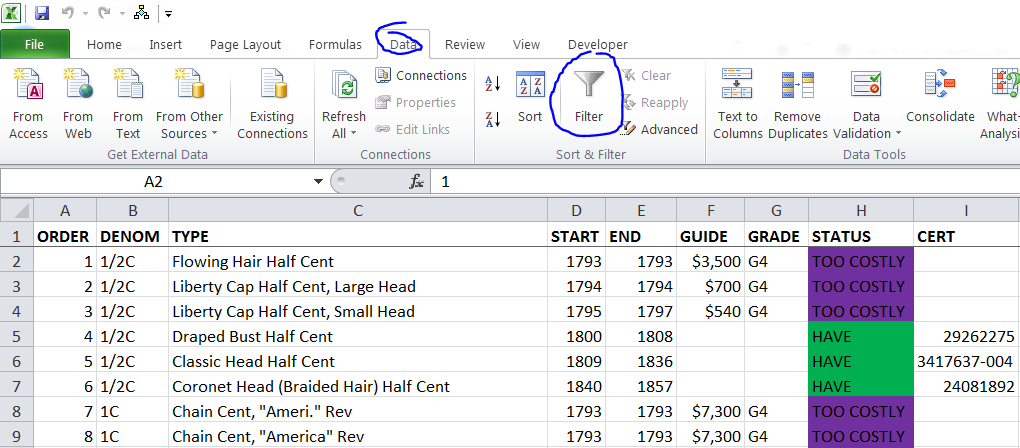Click the Excel application icon

point(13,12)
